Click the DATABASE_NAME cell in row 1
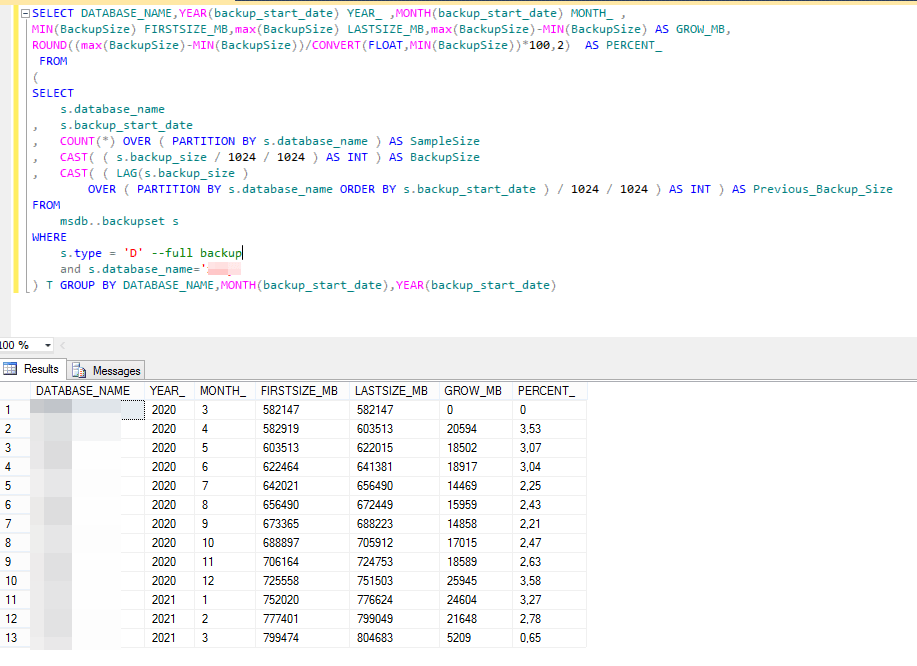This screenshot has height=666, width=917. click(x=87, y=410)
